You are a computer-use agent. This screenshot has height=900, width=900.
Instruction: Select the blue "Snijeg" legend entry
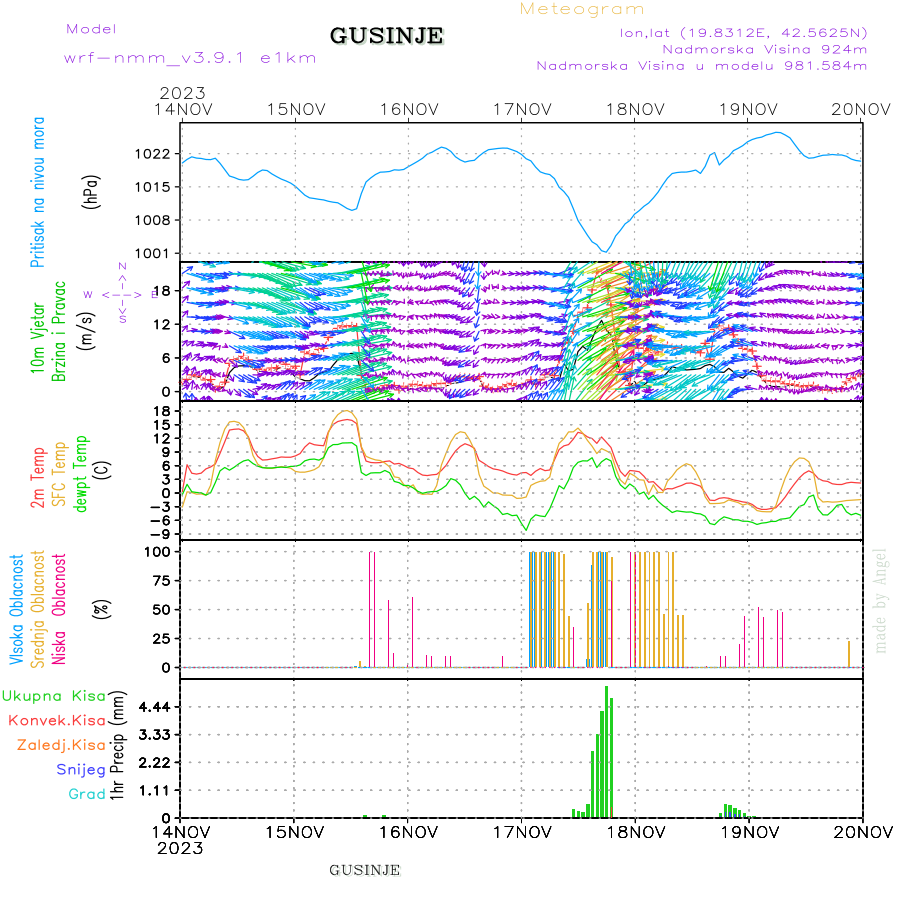[81, 770]
